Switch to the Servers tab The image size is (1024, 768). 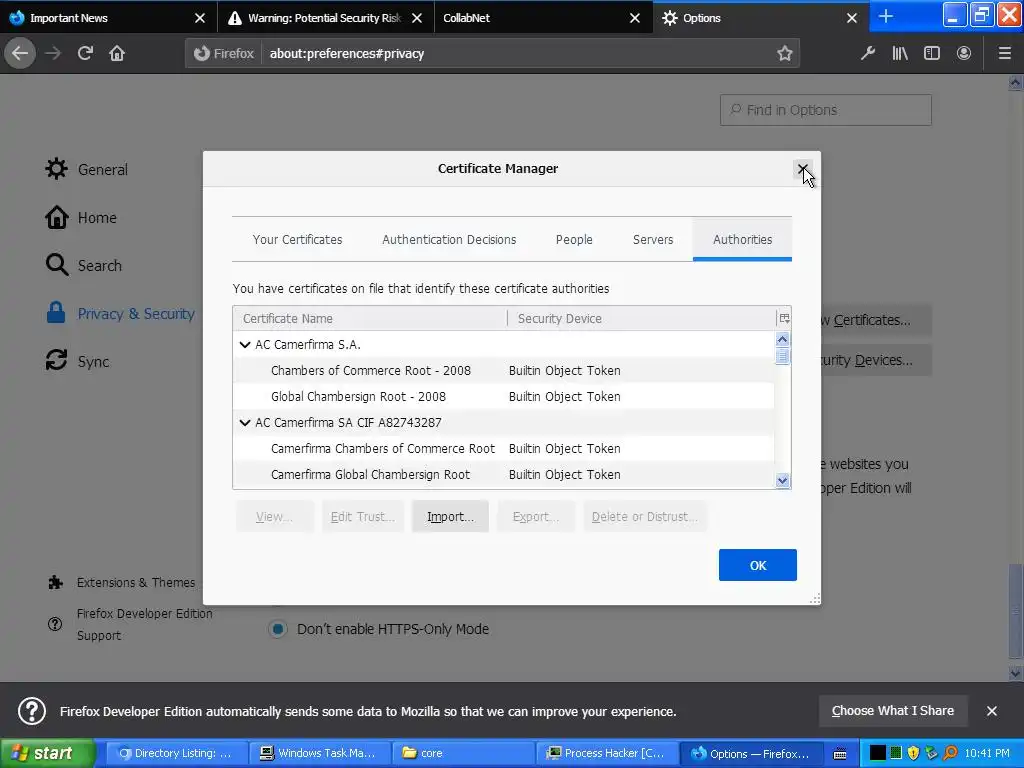pos(652,240)
